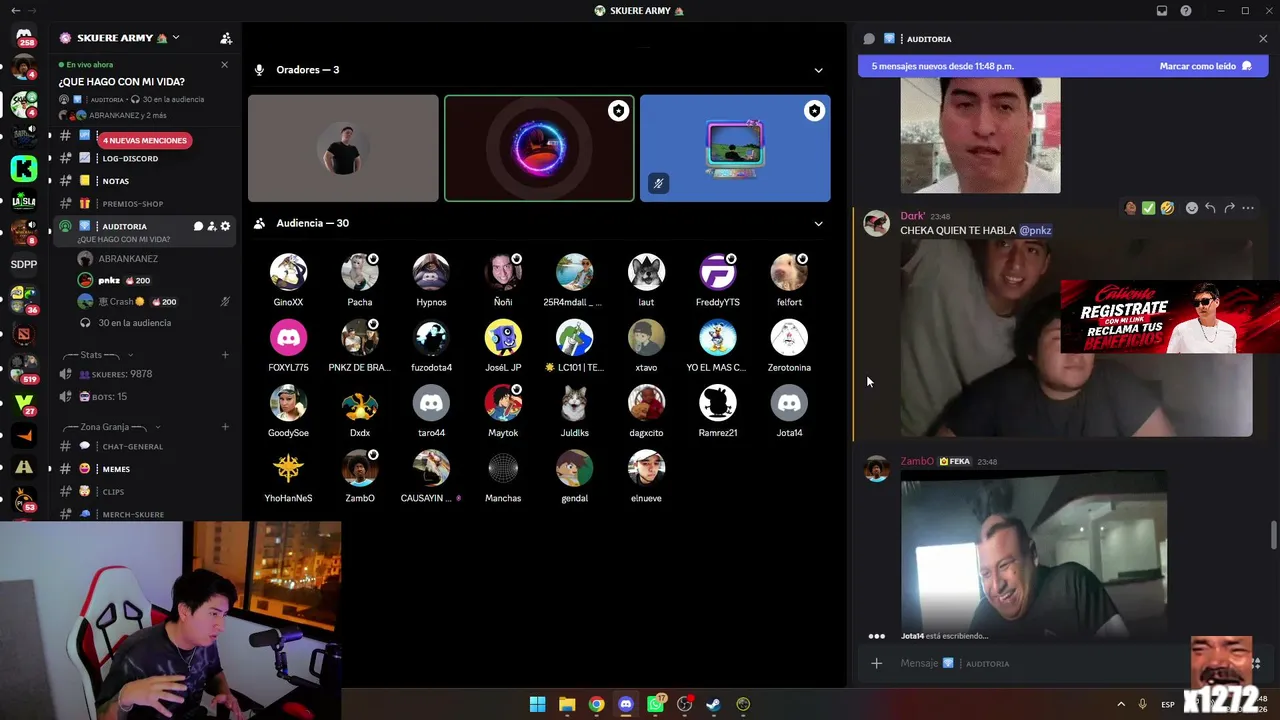Click '30 en la audiencia' under AUDITORIA
Viewport: 1280px width, 720px height.
[134, 323]
